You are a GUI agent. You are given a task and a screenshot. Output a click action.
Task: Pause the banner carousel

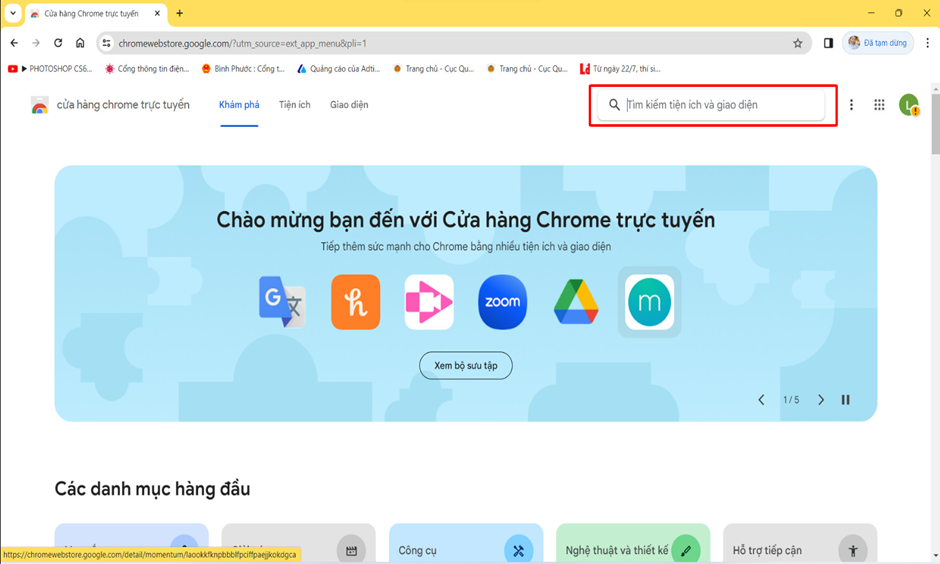pos(845,400)
